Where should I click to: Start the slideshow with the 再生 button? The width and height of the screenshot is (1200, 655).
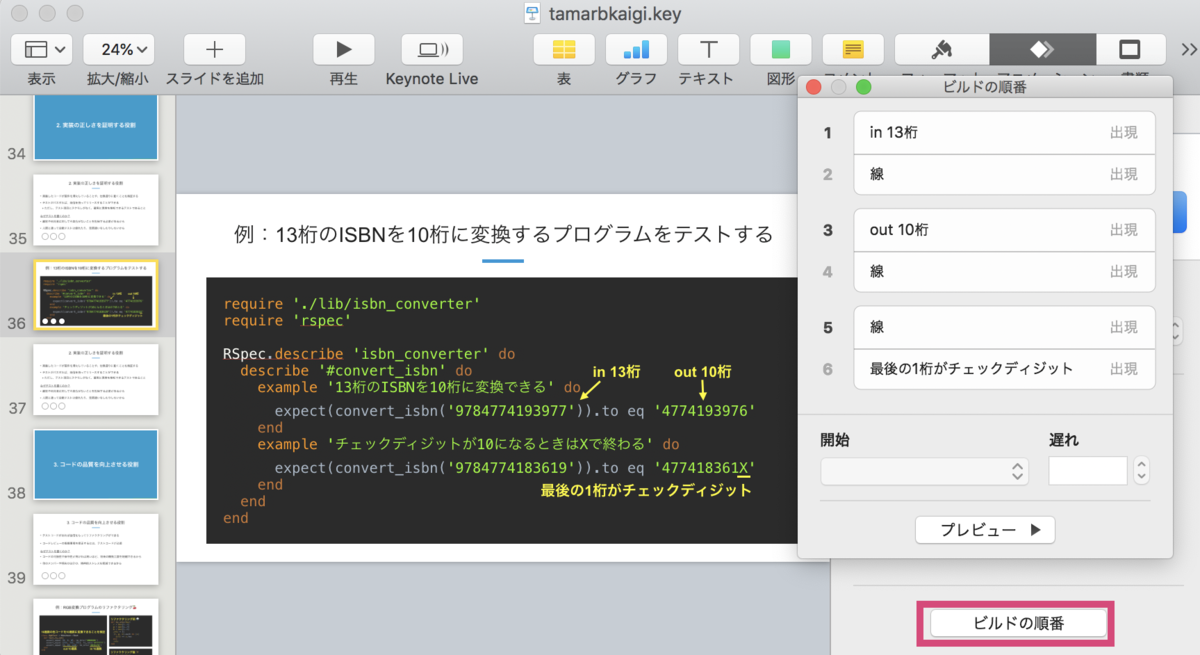(x=343, y=49)
